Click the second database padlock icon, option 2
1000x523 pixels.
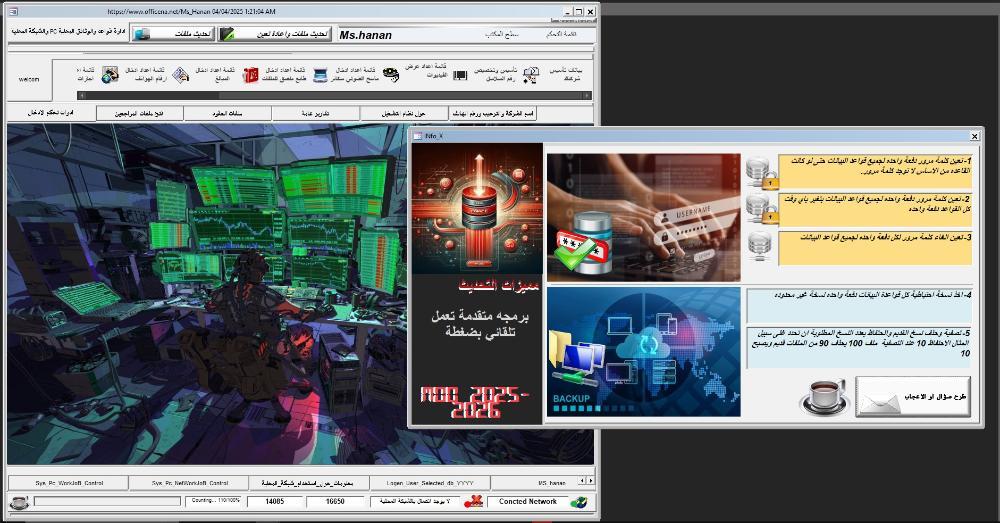(x=762, y=210)
